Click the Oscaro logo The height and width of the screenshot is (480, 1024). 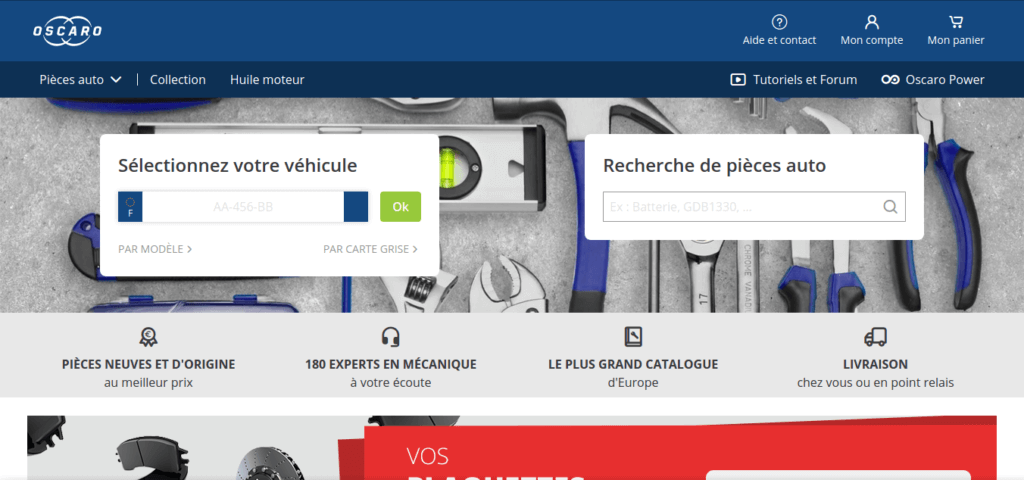click(67, 31)
